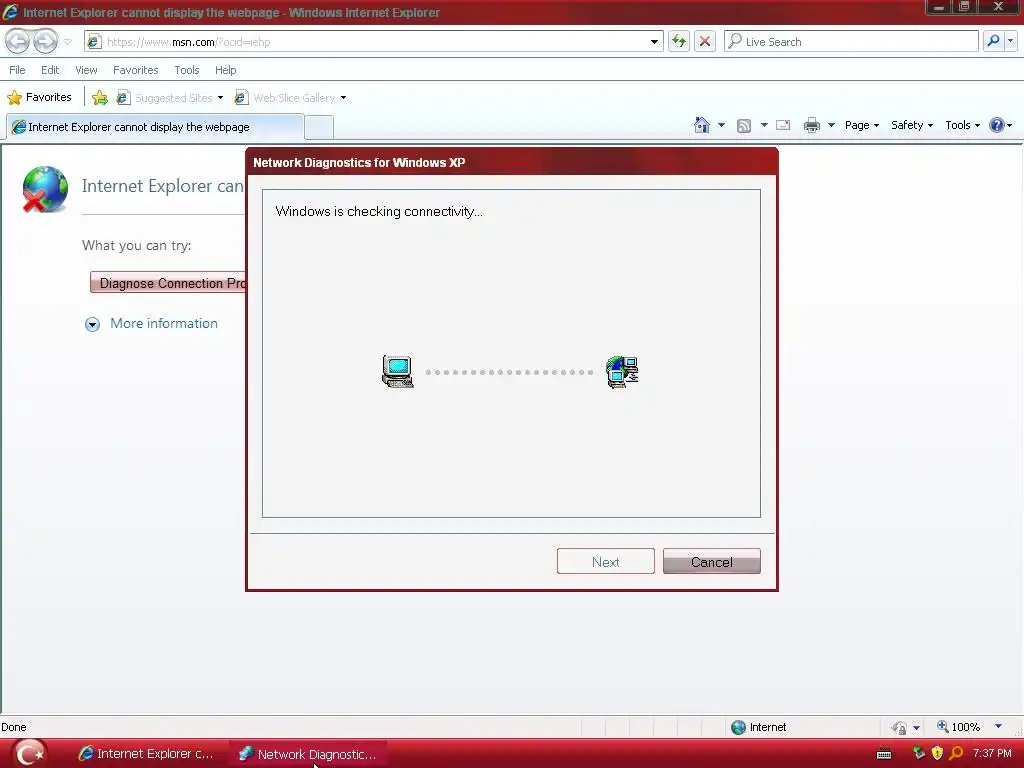Open search provider options dropdown arrow
The image size is (1024, 768).
click(1010, 41)
